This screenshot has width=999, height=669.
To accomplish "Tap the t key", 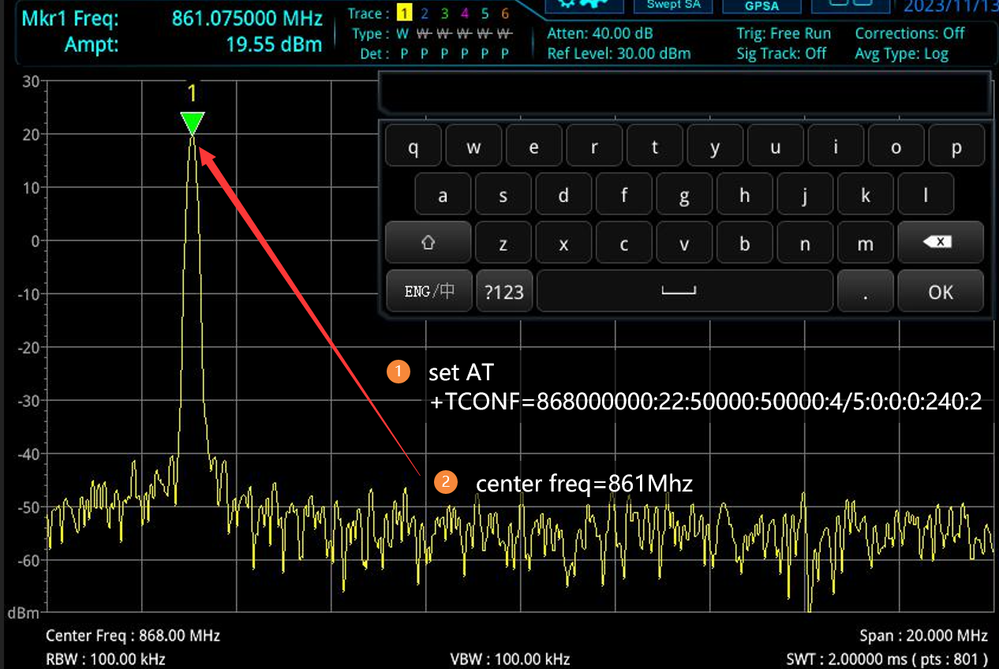I will [x=654, y=146].
